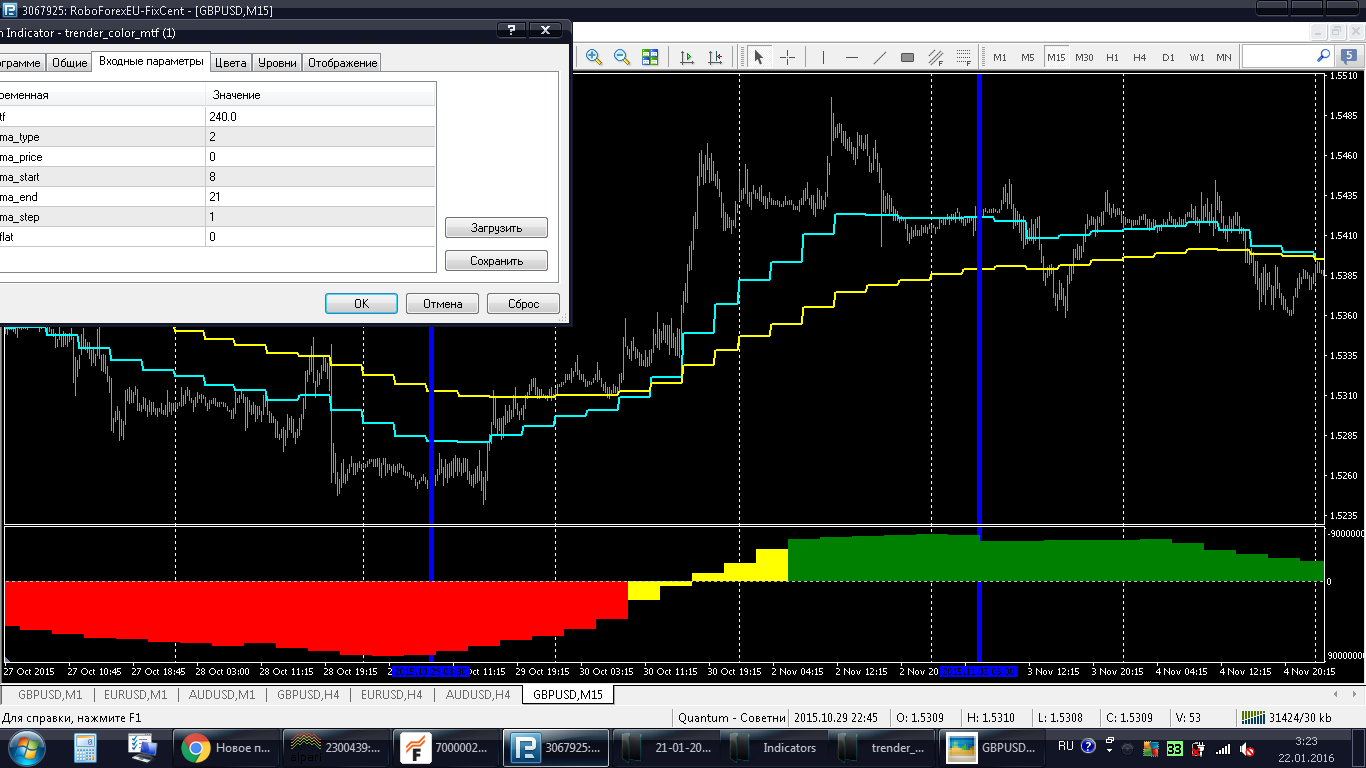Image resolution: width=1366 pixels, height=768 pixels.
Task: Click the search magnifier icon in toolbar
Action: click(1323, 57)
